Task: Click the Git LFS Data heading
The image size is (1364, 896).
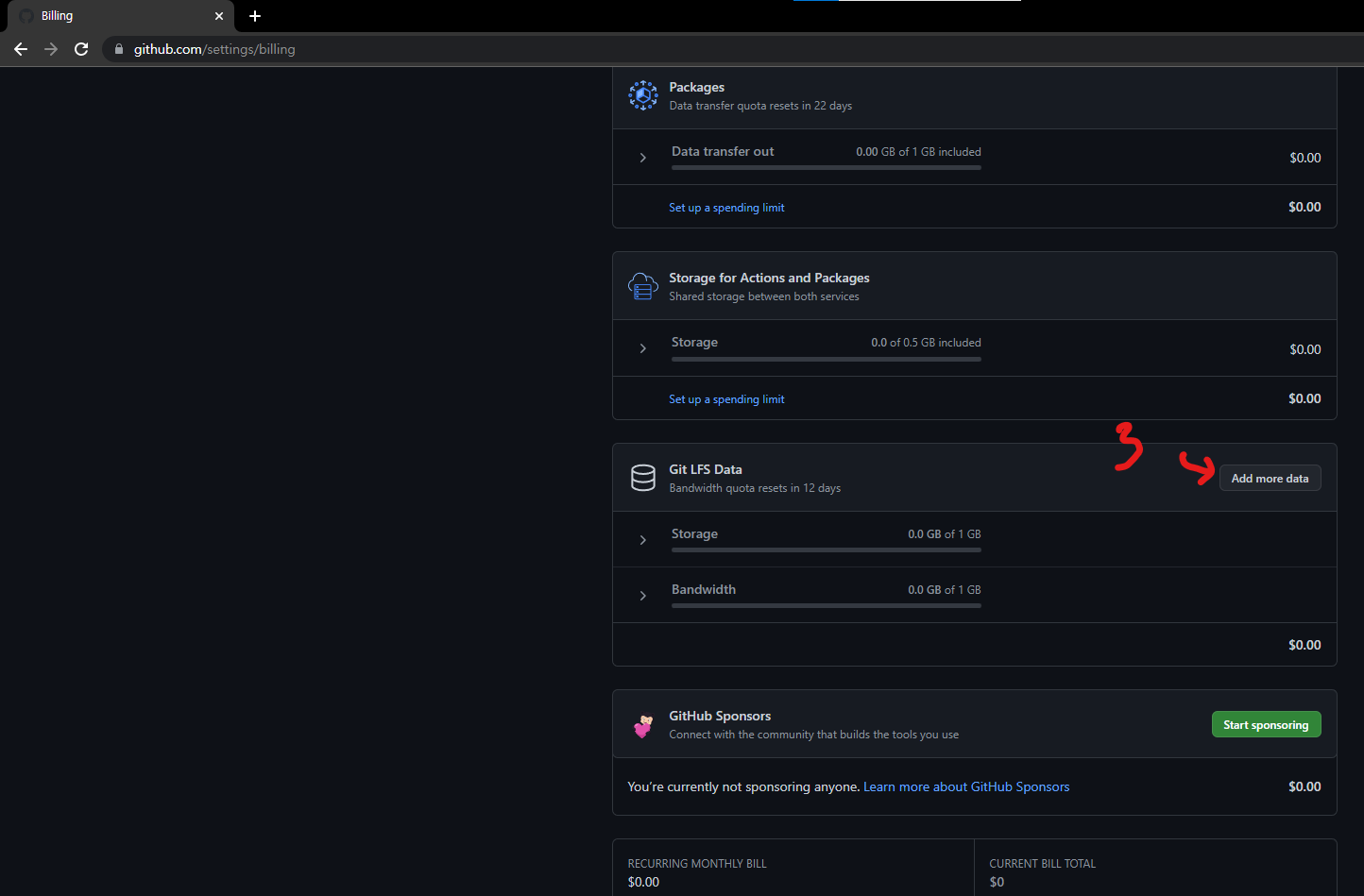Action: click(x=706, y=469)
